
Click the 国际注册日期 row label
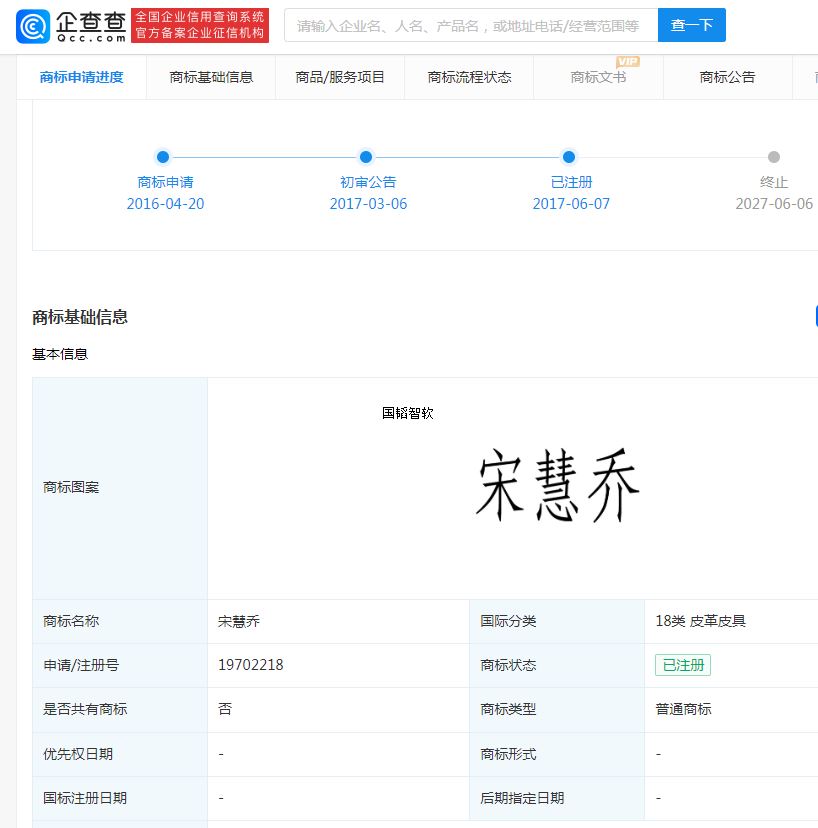pos(85,798)
